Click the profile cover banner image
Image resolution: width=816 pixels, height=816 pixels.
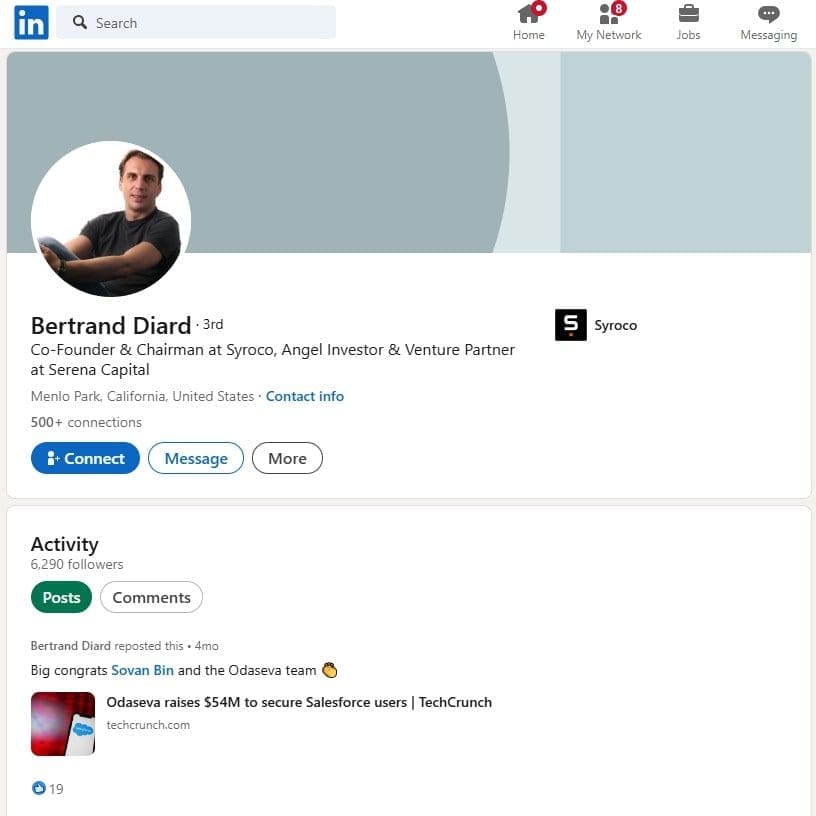click(409, 152)
